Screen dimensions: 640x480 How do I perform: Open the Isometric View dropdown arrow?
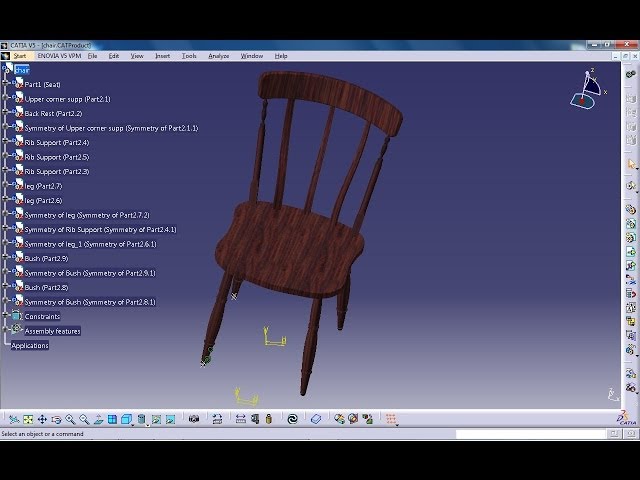point(133,425)
